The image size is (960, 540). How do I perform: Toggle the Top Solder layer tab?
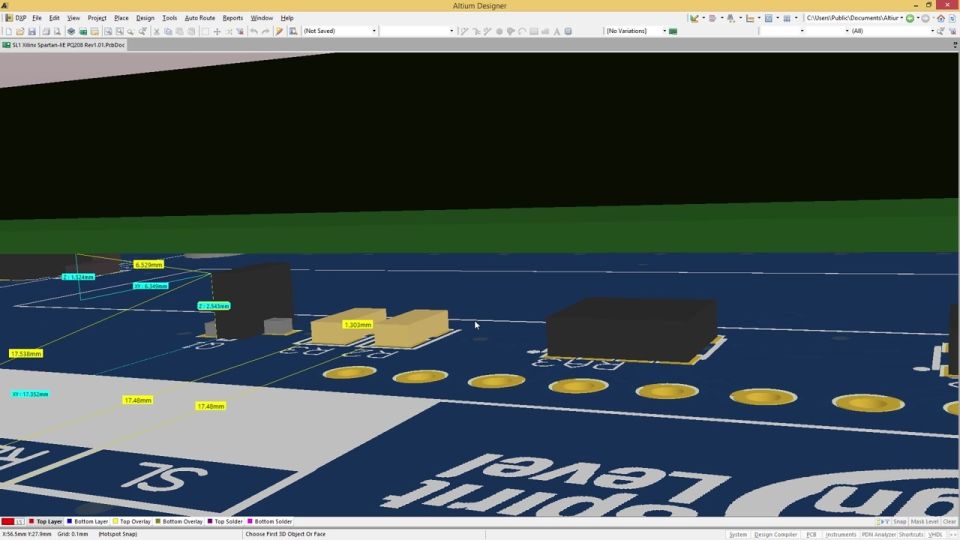[225, 522]
